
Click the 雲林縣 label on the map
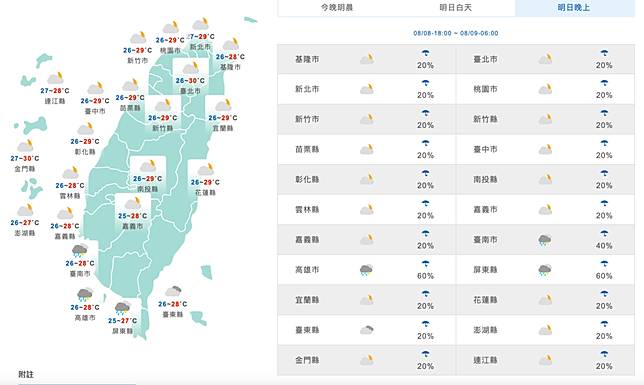point(70,196)
